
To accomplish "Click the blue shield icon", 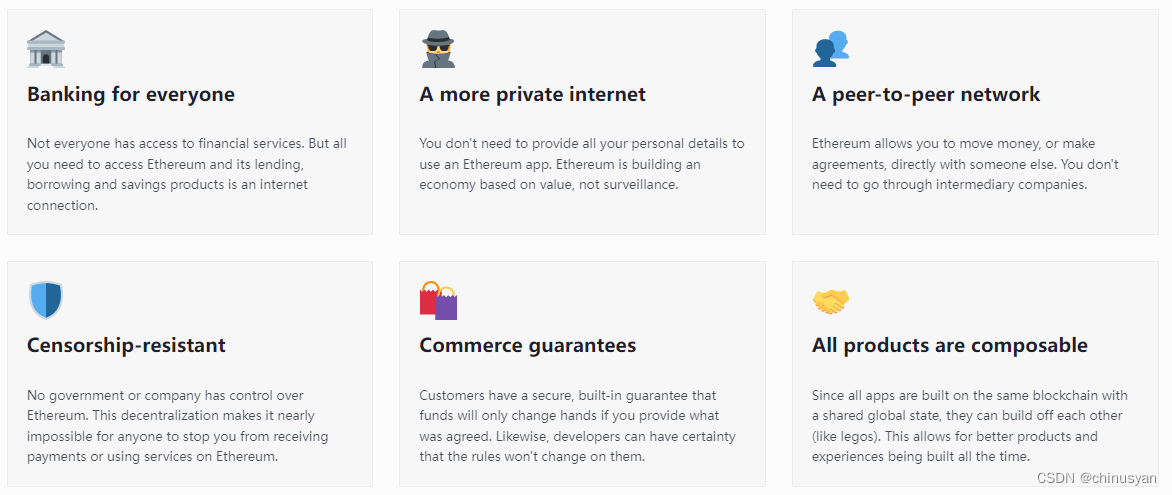I will click(46, 300).
